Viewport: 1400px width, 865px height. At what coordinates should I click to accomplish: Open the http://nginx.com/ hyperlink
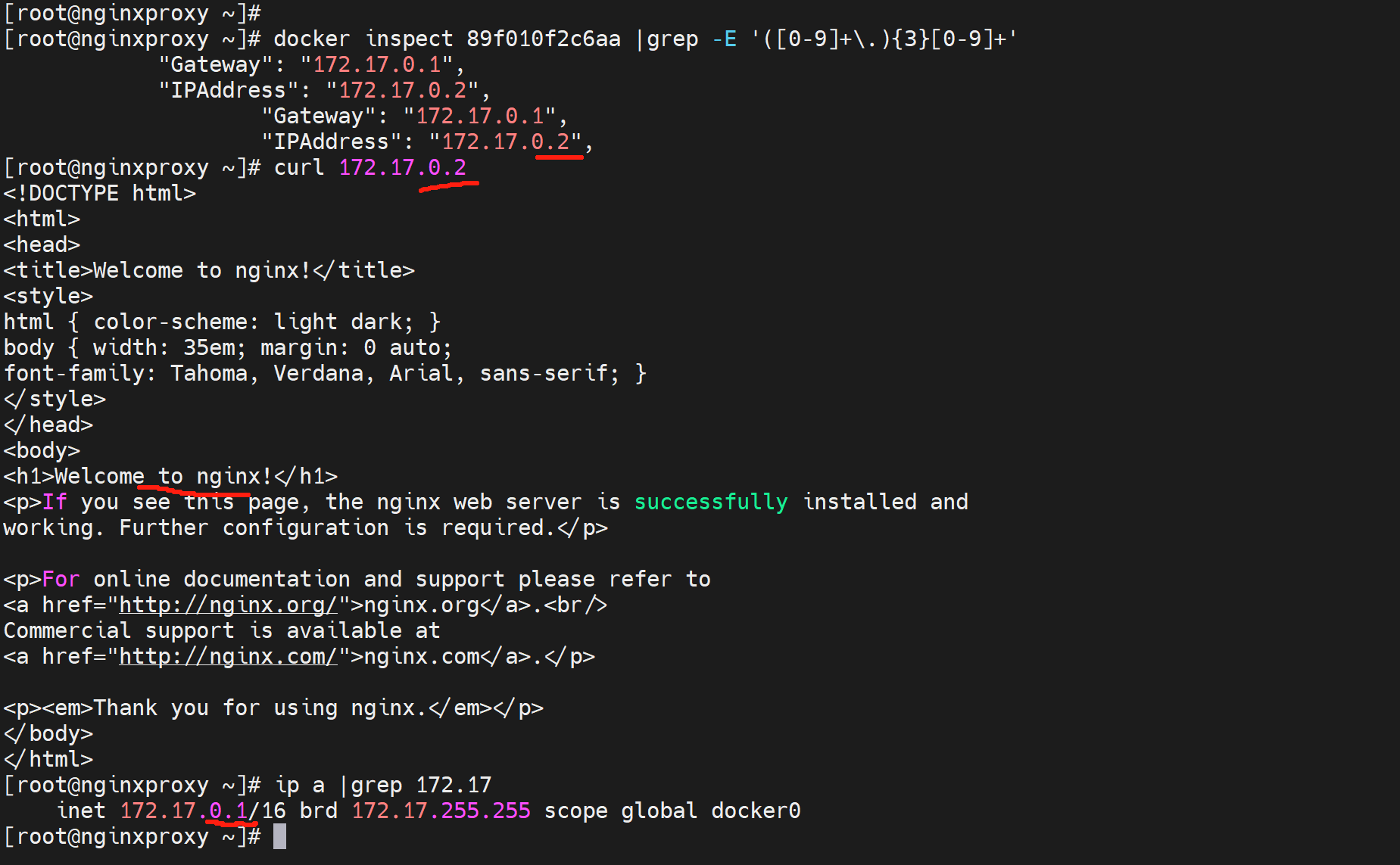[227, 657]
